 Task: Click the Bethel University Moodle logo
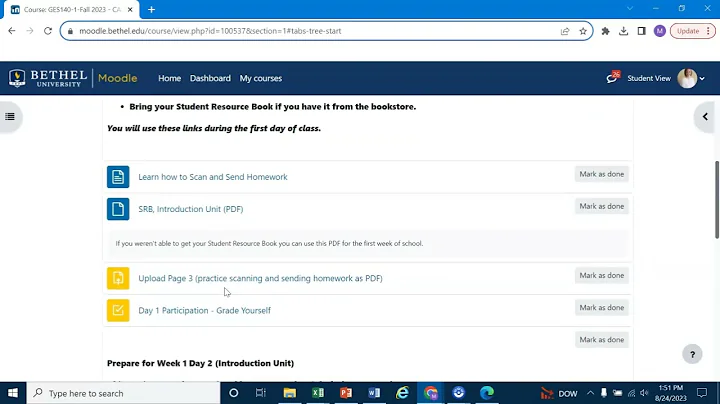[x=73, y=78]
